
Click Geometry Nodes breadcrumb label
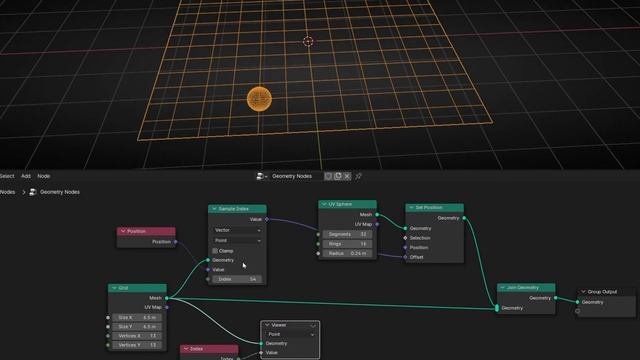60,192
